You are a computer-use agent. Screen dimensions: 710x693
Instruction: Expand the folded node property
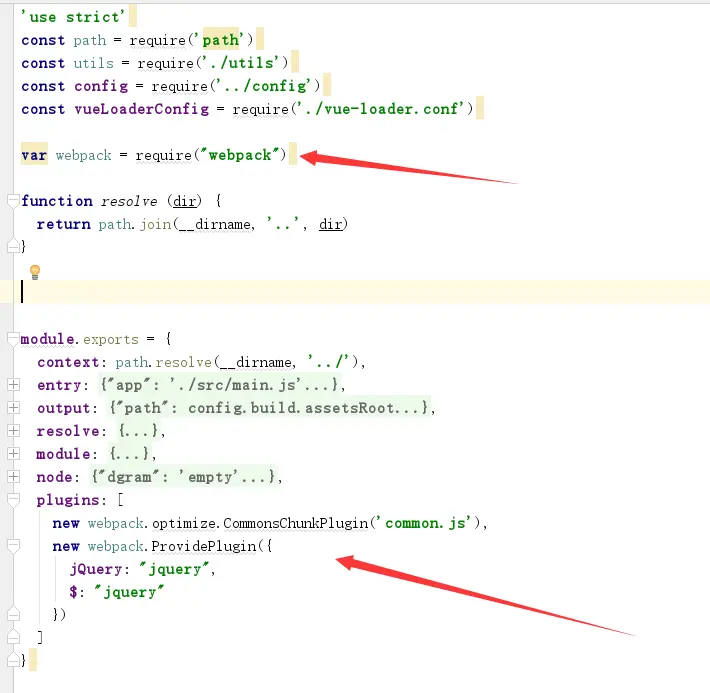[x=14, y=476]
